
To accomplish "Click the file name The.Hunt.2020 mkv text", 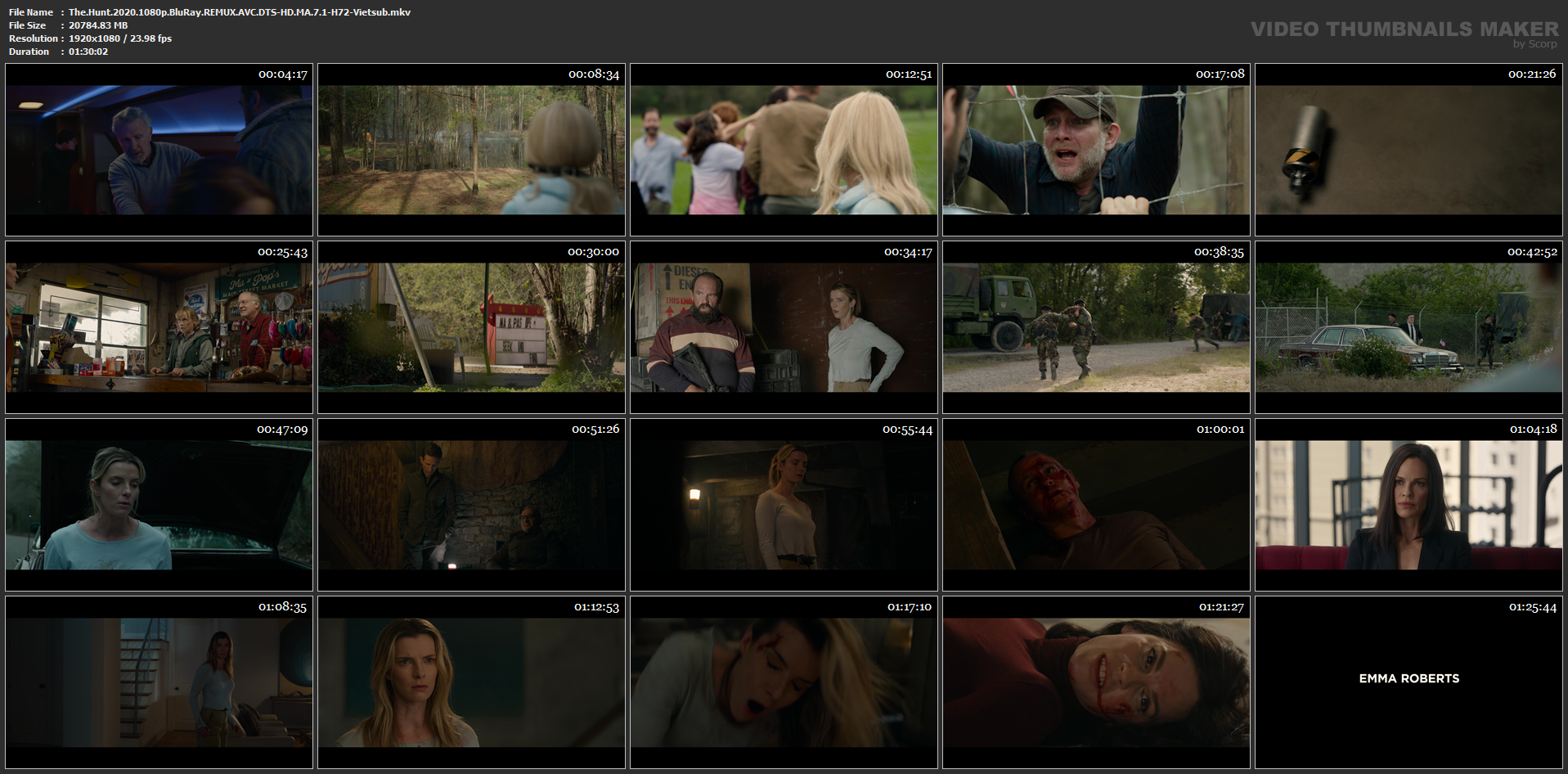I will (240, 12).
